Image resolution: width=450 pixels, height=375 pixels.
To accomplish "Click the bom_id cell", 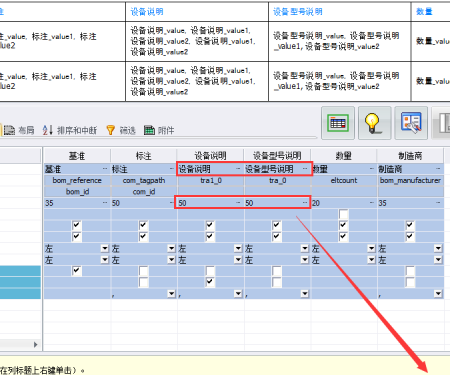I will (x=77, y=192).
